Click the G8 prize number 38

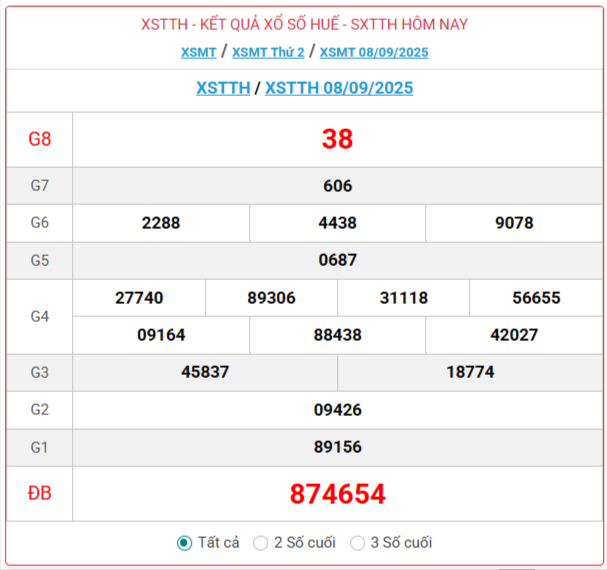coord(337,139)
